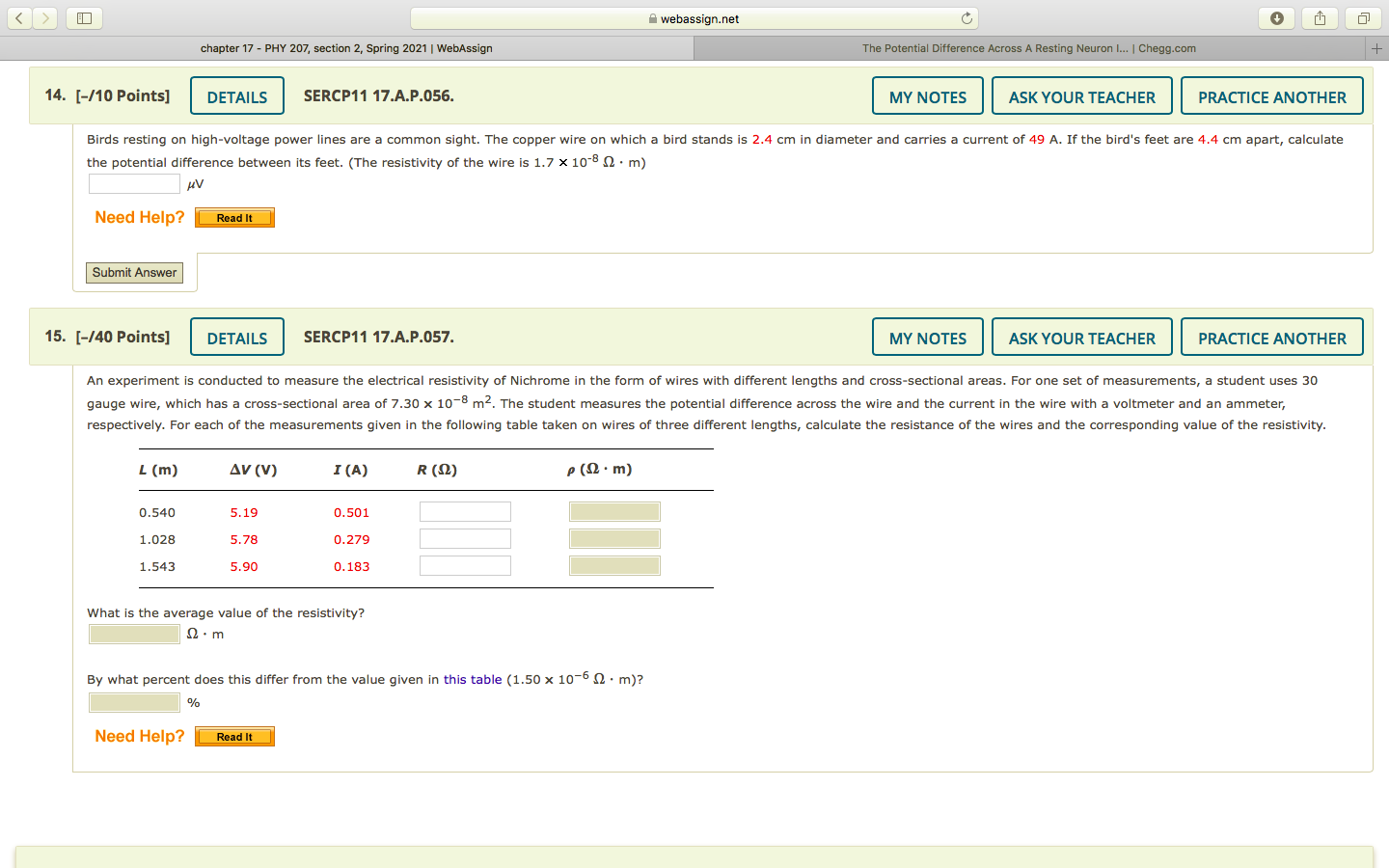Click PRACTICE ANOTHER for question 15

pos(1271,337)
